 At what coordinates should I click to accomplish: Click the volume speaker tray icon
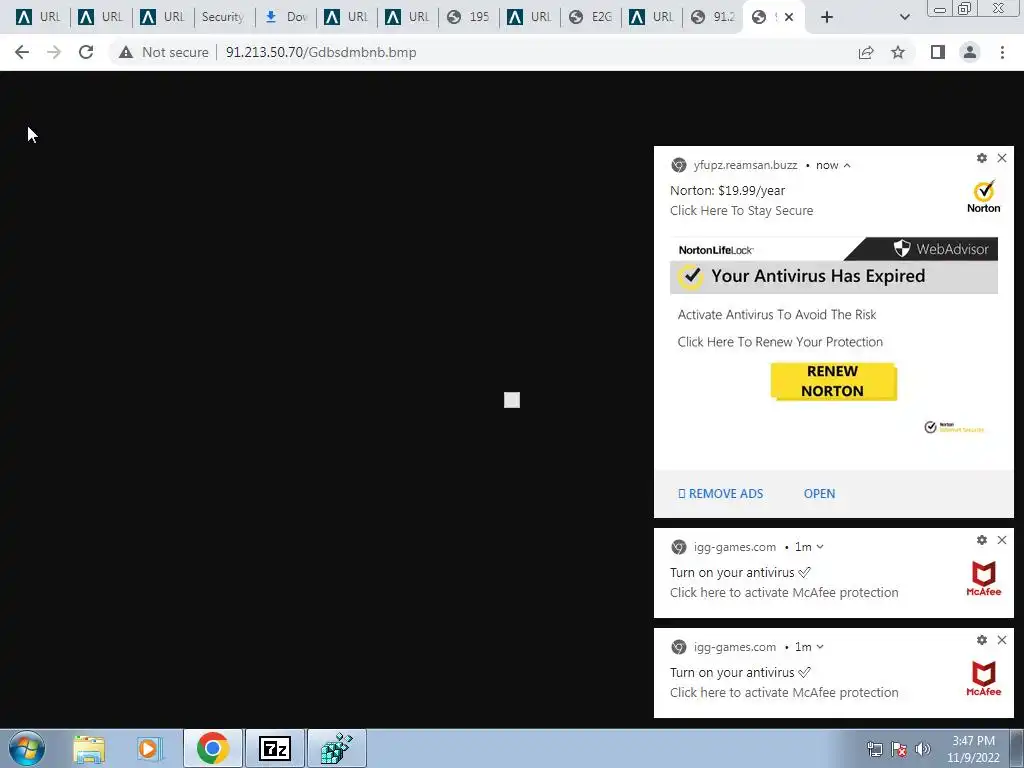pyautogui.click(x=923, y=749)
